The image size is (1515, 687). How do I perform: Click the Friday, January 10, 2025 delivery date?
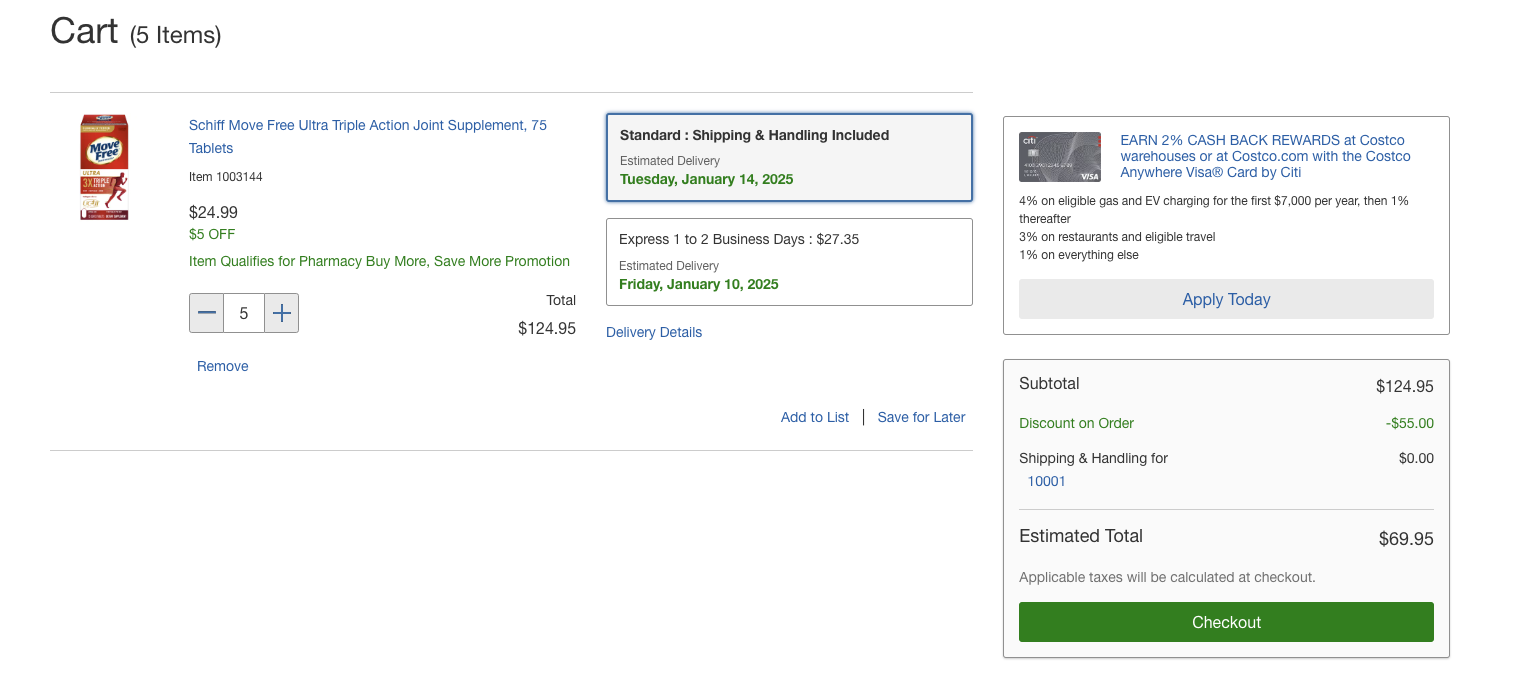click(x=699, y=284)
